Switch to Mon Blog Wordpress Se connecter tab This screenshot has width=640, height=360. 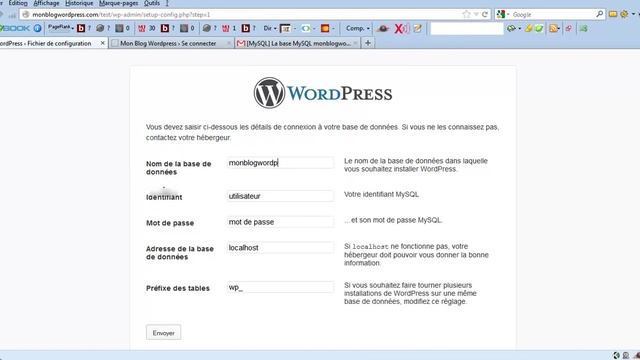tap(171, 43)
